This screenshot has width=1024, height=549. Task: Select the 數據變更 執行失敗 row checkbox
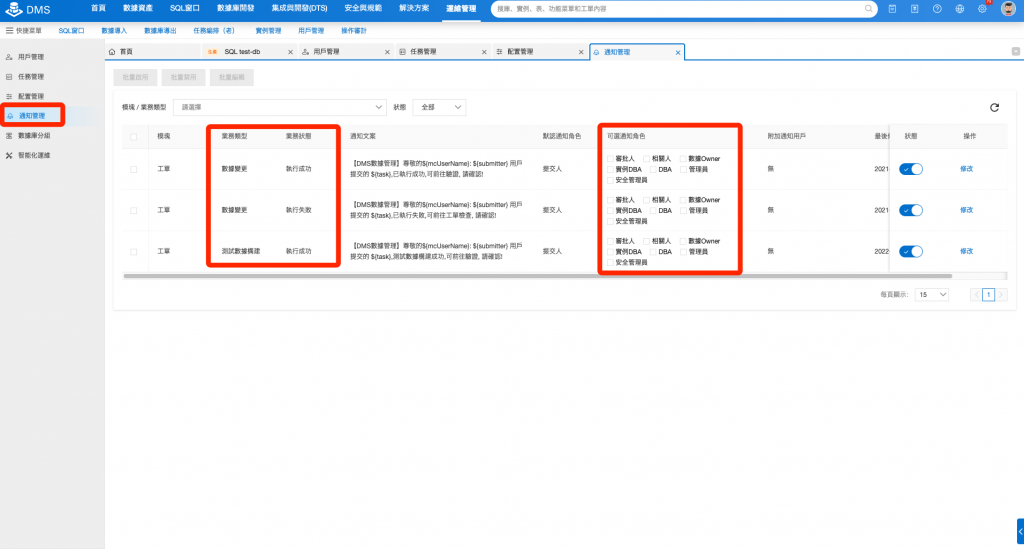[134, 210]
